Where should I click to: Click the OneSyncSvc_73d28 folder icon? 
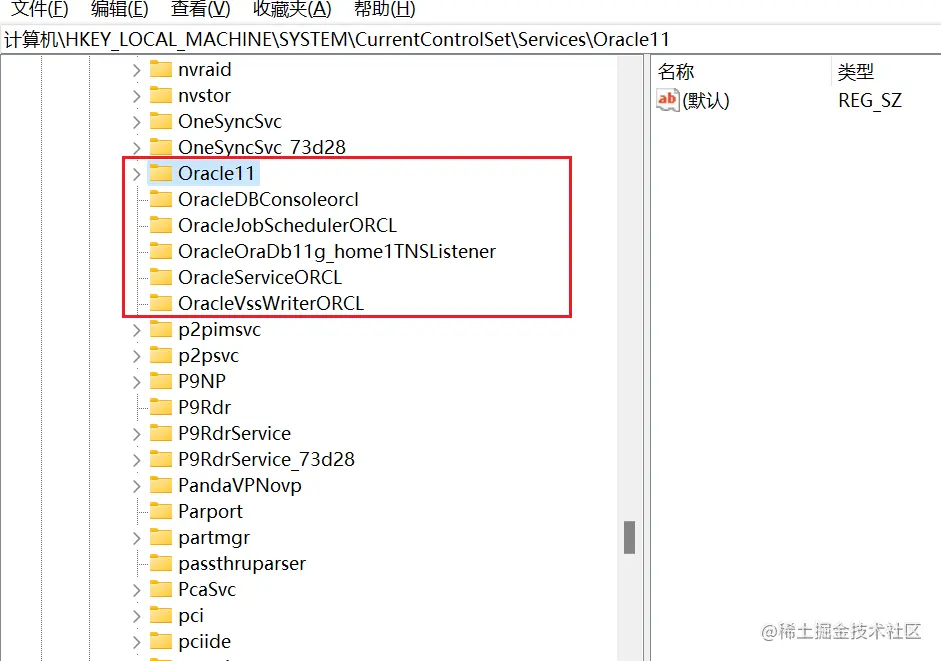pos(160,146)
